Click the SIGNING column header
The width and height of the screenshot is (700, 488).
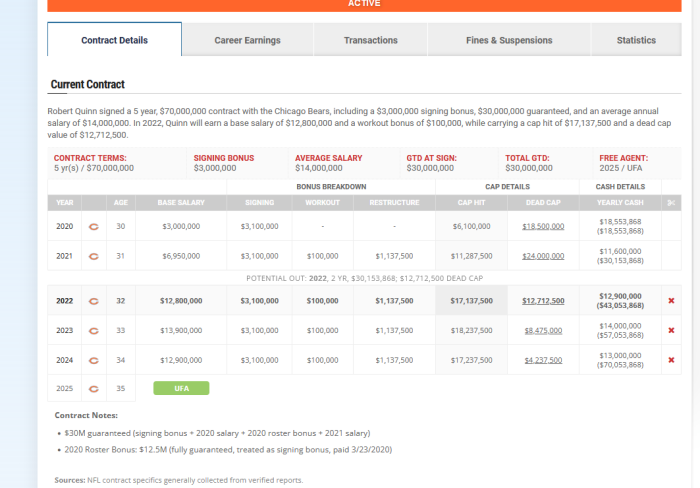259,203
